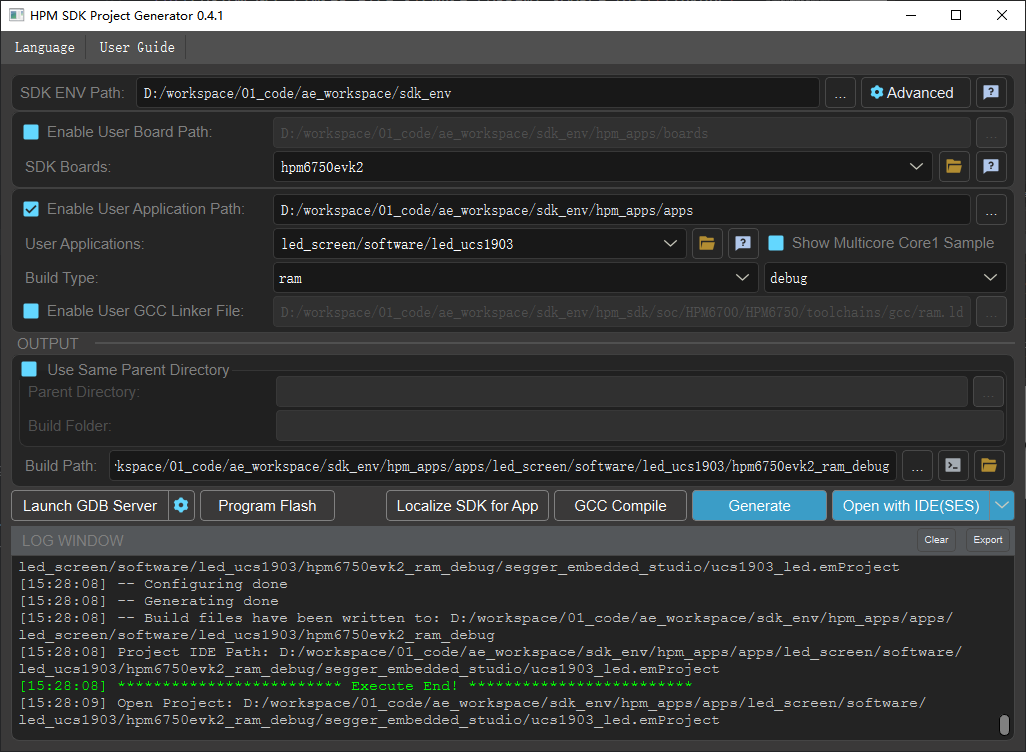
Task: Expand the User Applications dropdown
Action: coord(670,243)
